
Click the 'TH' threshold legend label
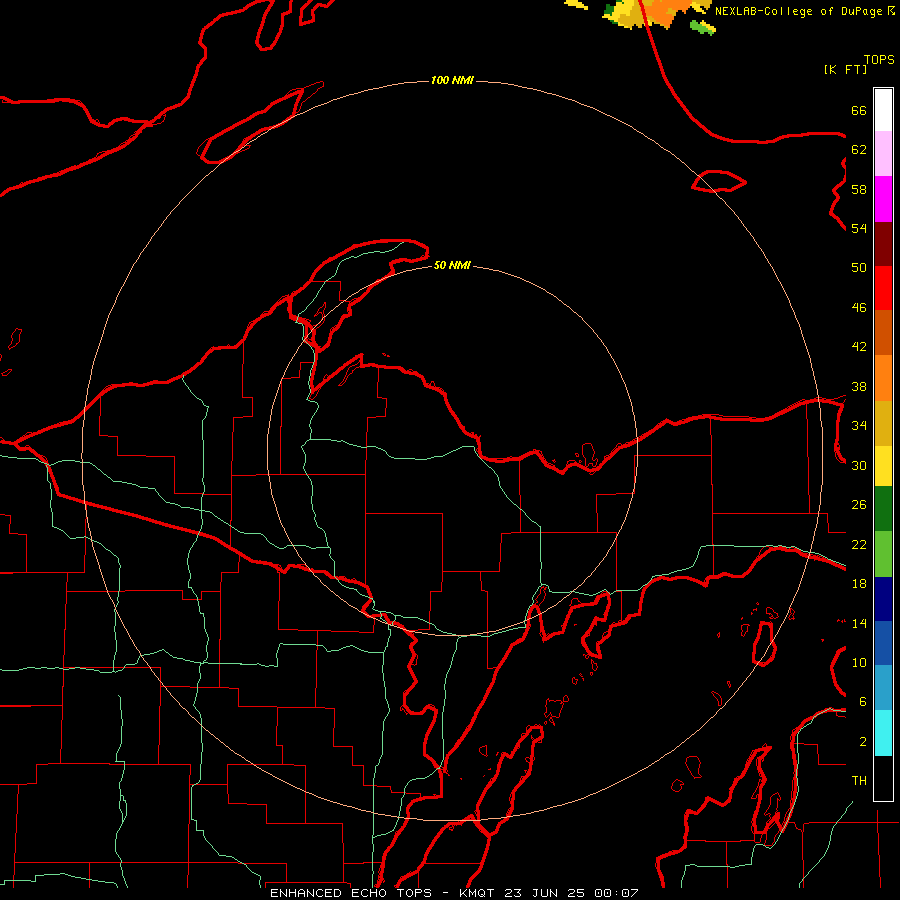click(859, 781)
